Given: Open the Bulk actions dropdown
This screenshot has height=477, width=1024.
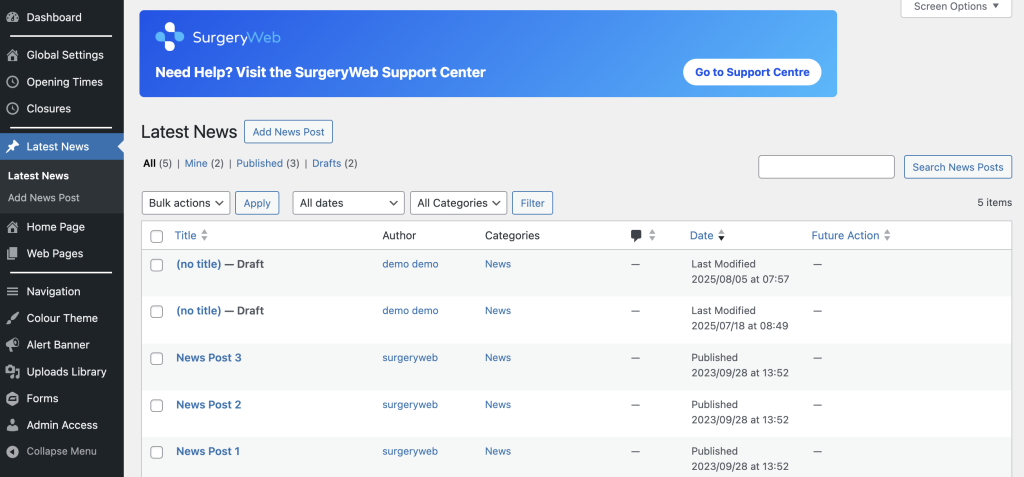Looking at the screenshot, I should point(186,203).
